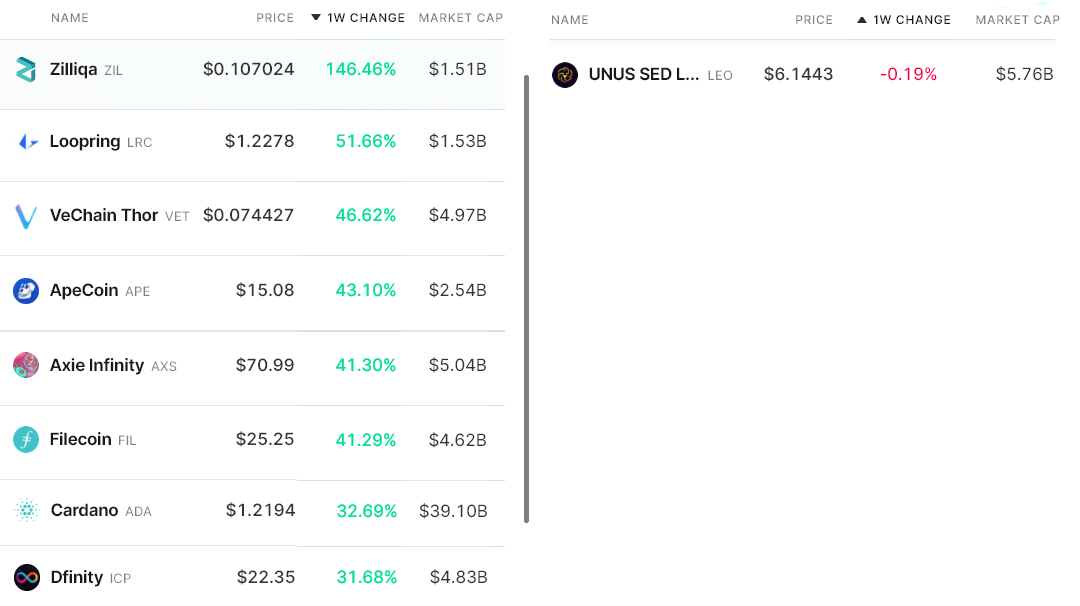This screenshot has height=606, width=1080.
Task: Click the ApeCoin logo icon
Action: (26, 291)
